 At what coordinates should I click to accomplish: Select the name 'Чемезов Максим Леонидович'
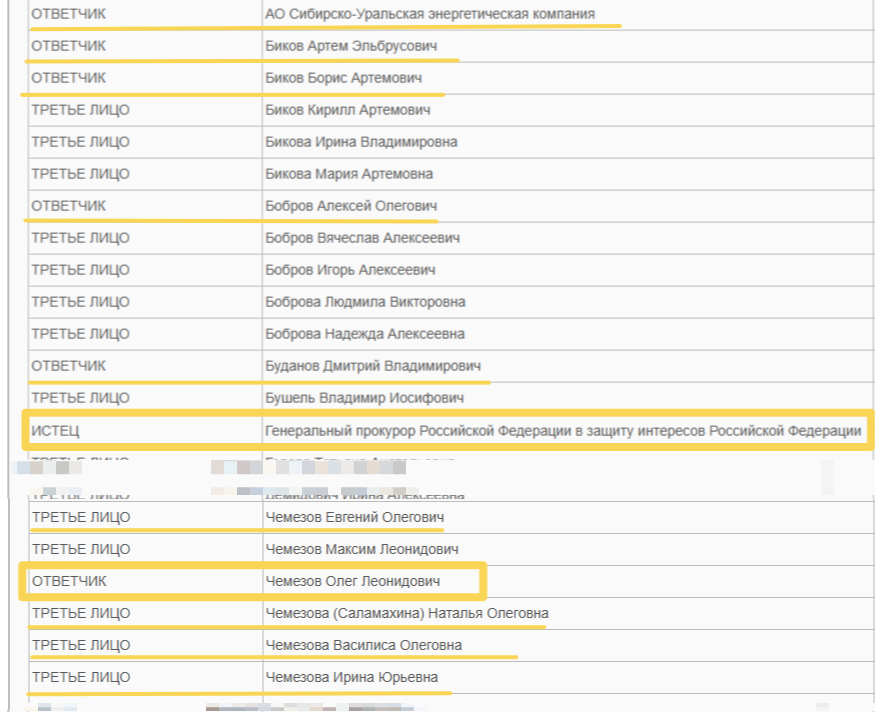click(362, 549)
